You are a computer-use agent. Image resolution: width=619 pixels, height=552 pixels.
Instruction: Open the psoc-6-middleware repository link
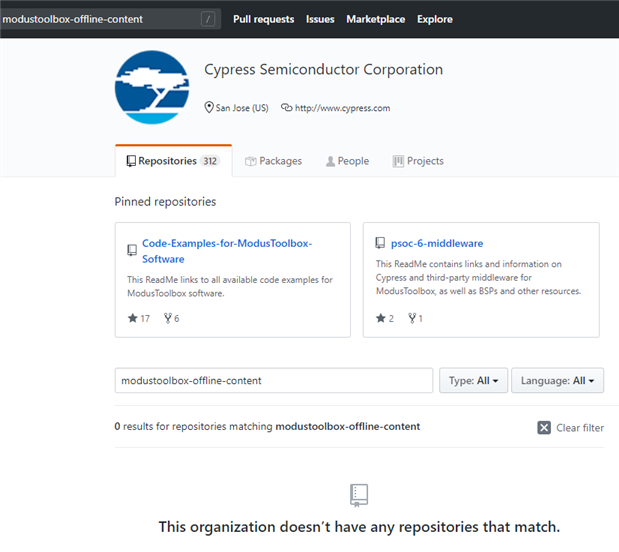[x=436, y=243]
